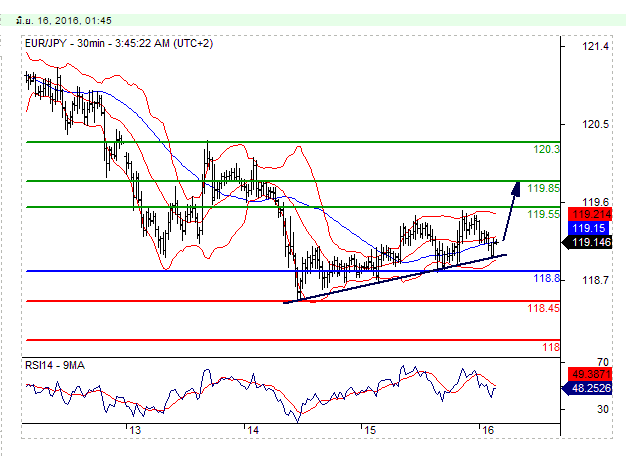Click the date axis label 15
Screen dimensions: 626x457
(x=370, y=430)
